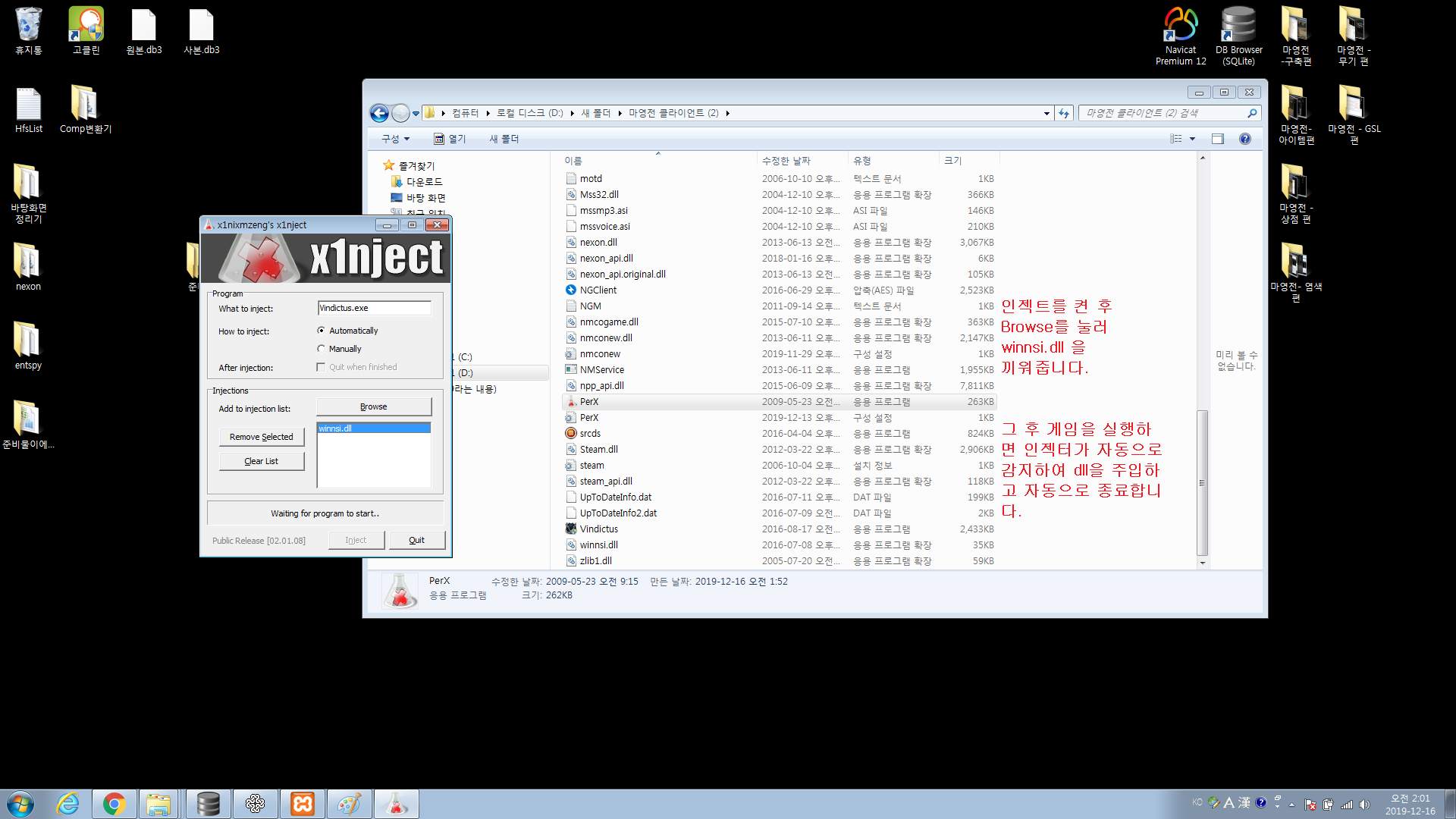Click Explorer refresh button icon

point(1064,113)
